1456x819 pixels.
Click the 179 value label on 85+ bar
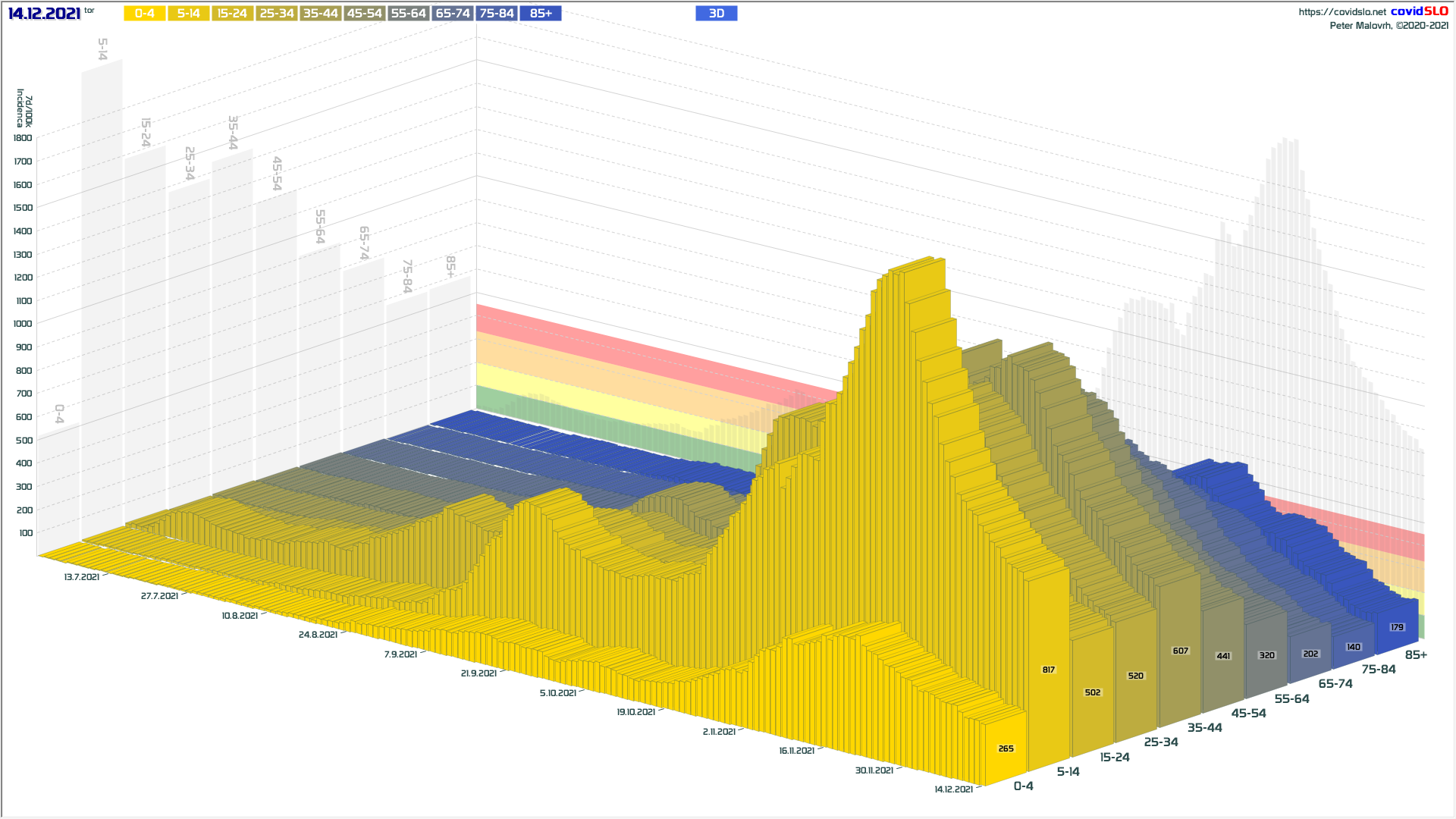[x=1397, y=627]
